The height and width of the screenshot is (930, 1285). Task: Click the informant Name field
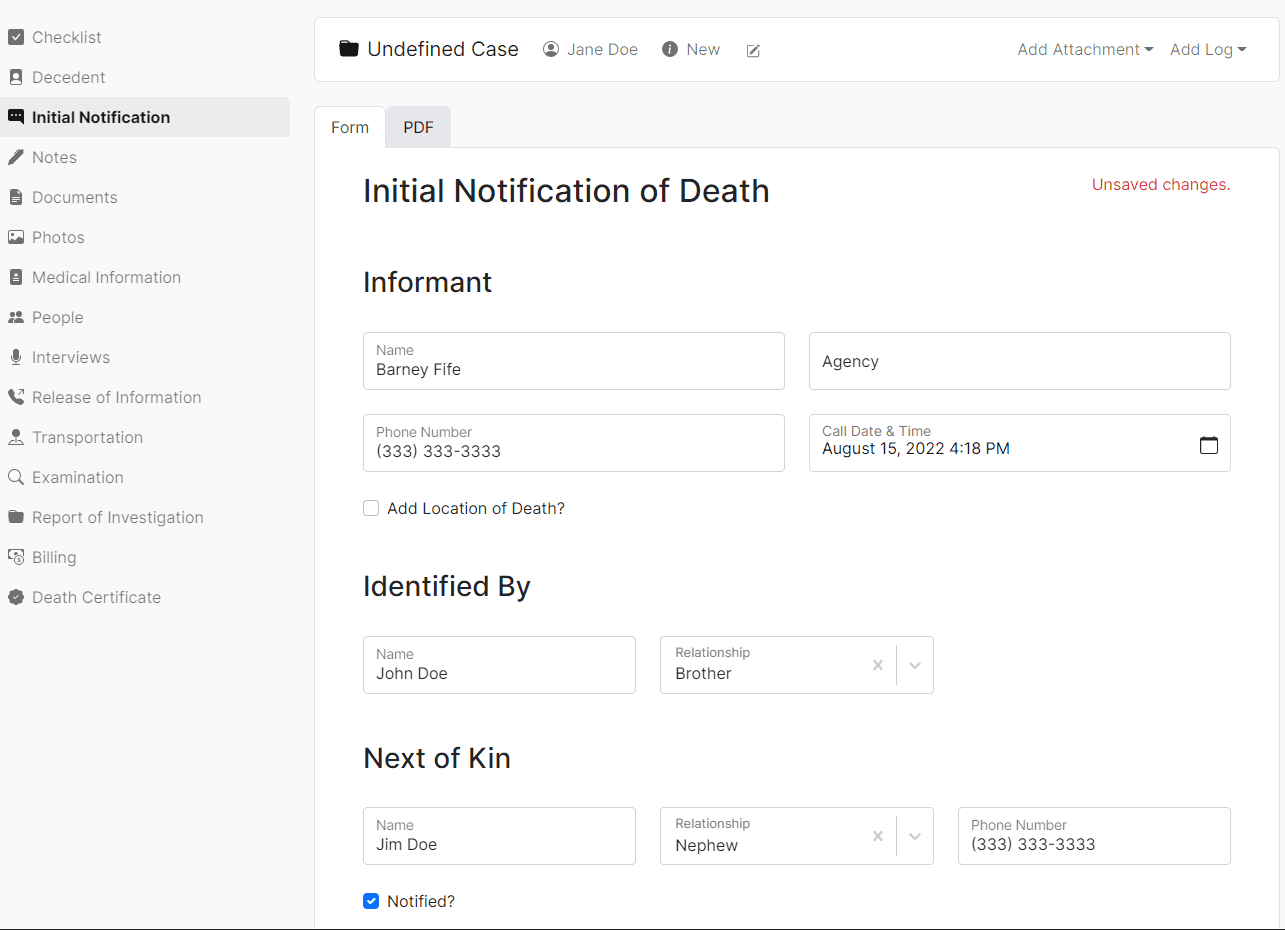573,368
